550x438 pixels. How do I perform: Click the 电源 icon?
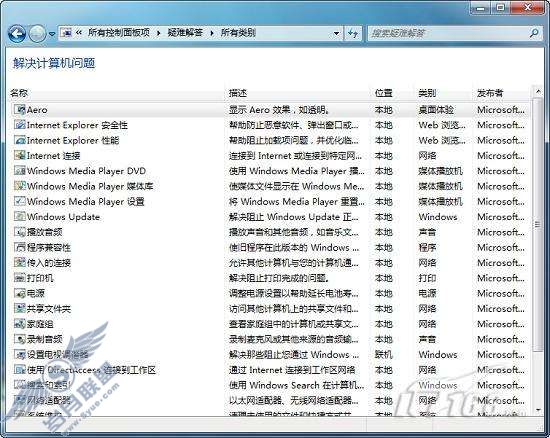(x=20, y=293)
